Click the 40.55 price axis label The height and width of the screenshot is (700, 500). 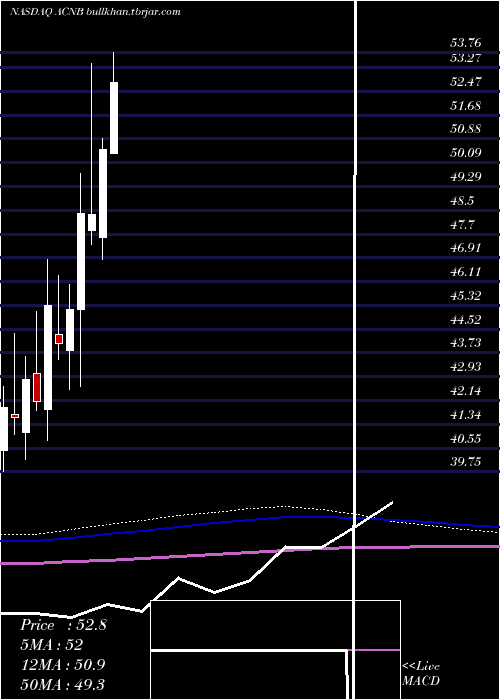466,439
